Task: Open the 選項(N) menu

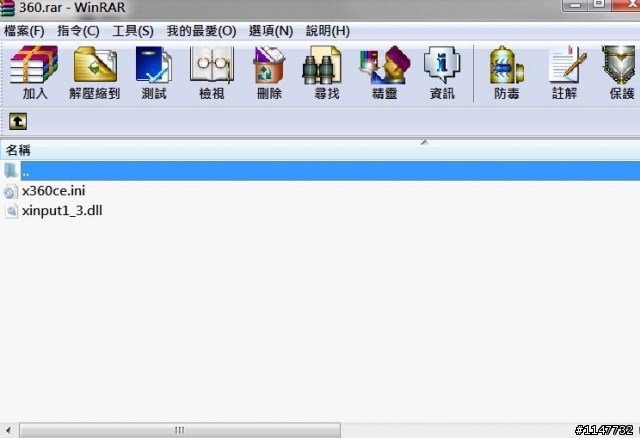Action: (x=271, y=31)
